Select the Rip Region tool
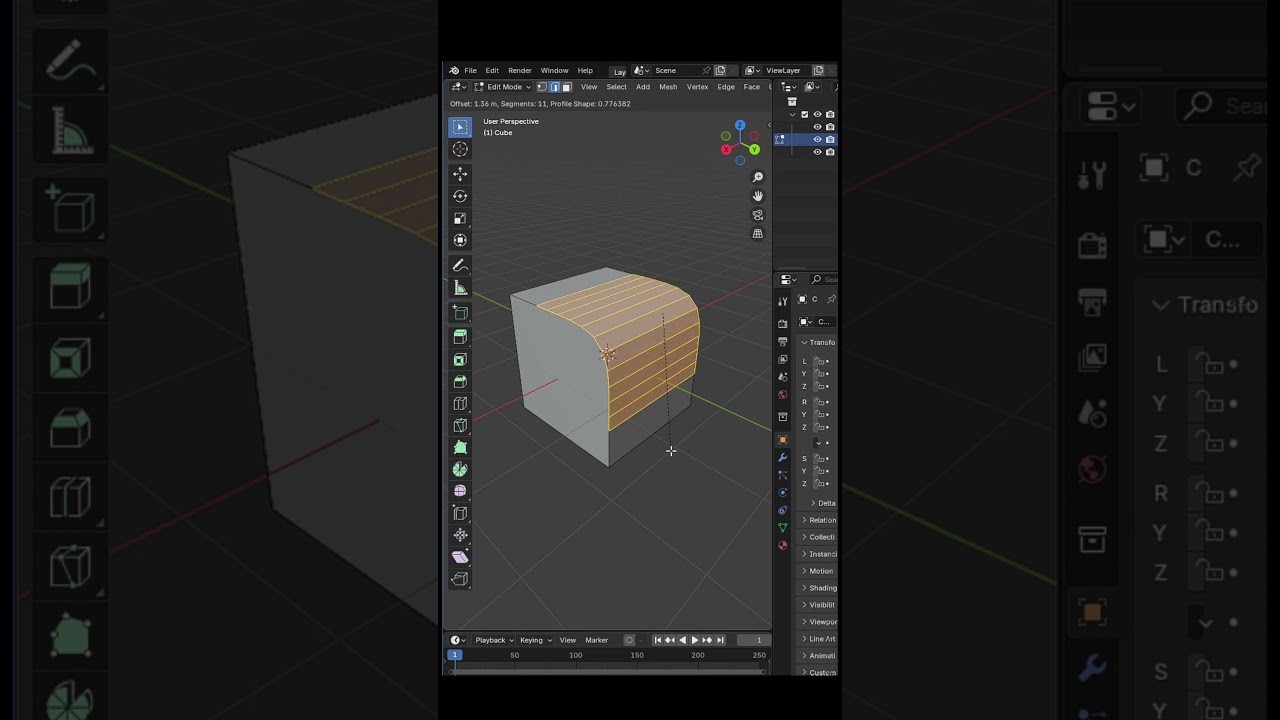Screen dimensions: 1280x720 460,579
